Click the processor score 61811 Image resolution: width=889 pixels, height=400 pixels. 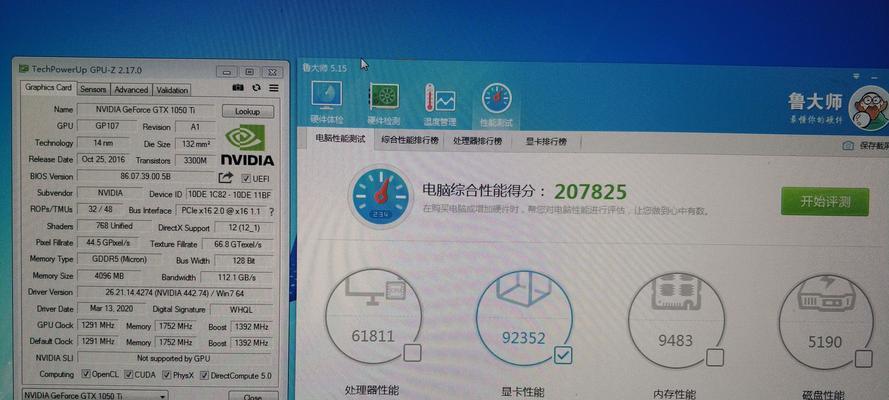tap(372, 336)
